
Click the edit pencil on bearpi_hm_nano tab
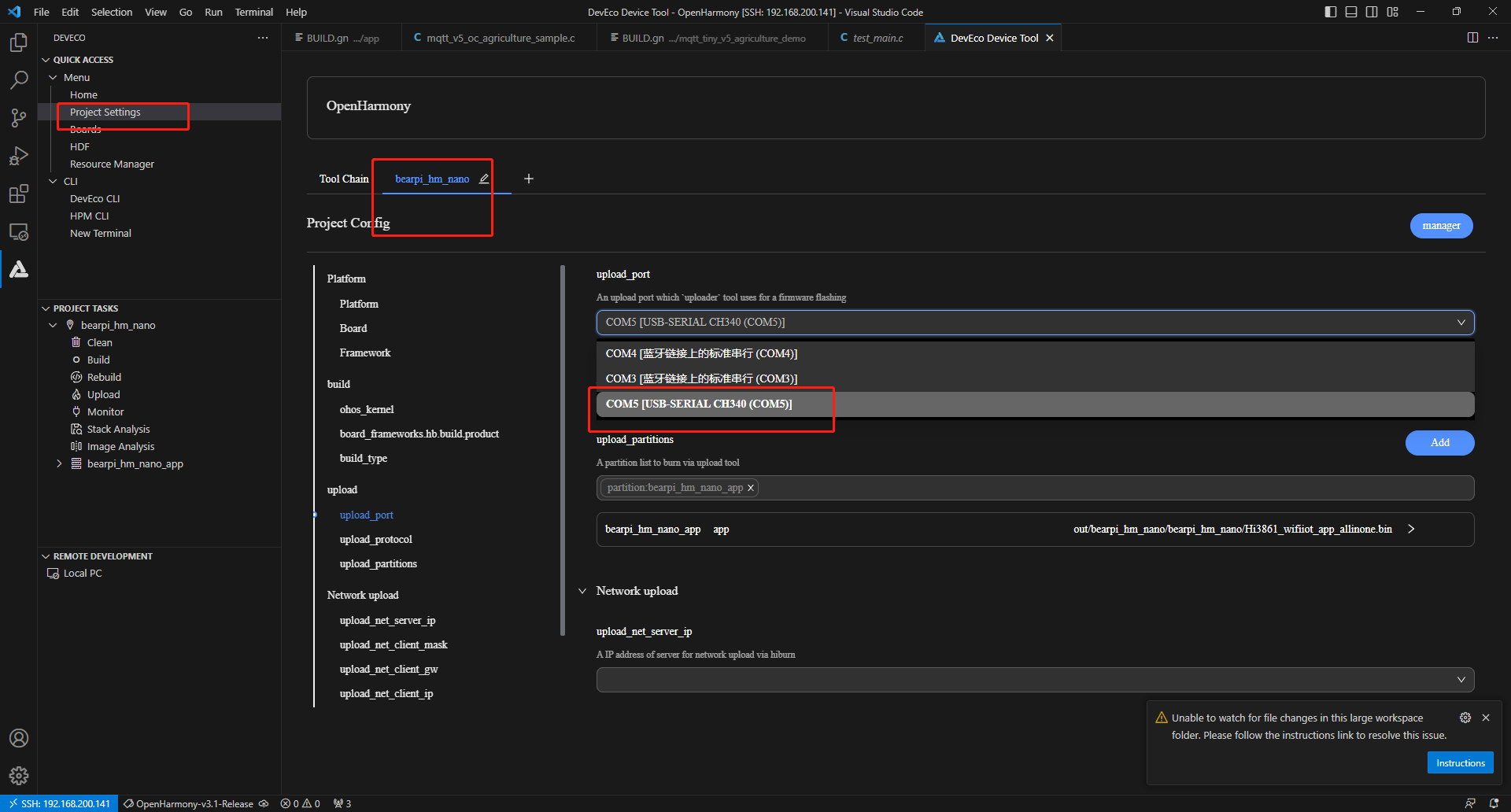click(484, 179)
